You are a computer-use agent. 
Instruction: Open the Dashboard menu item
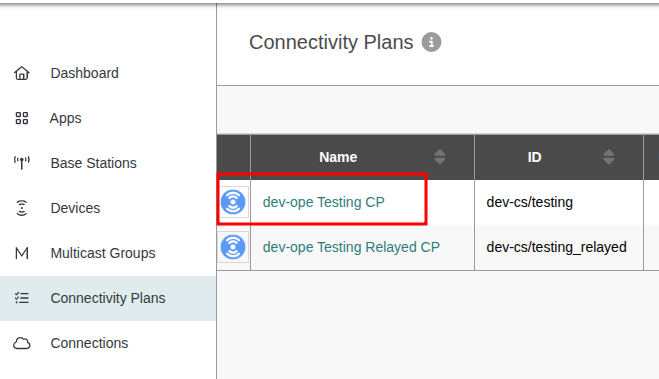(x=108, y=73)
